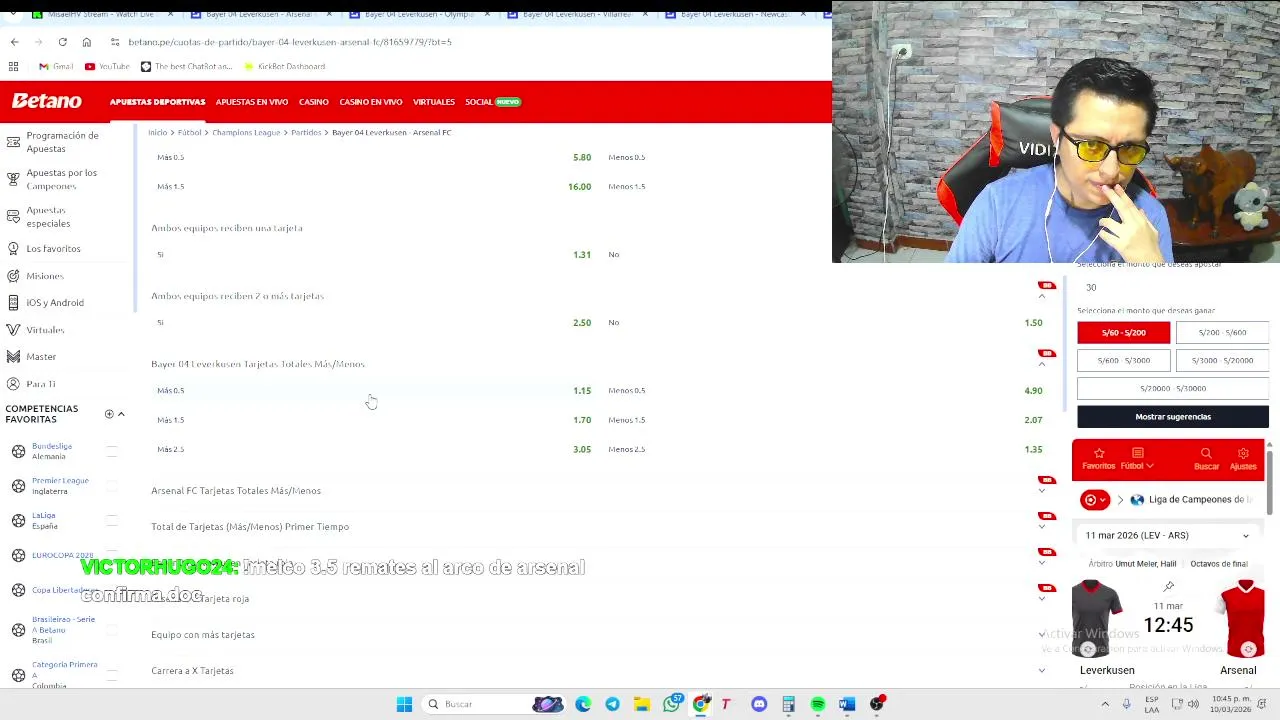
Task: Click the browser address bar URL
Action: [x=290, y=42]
